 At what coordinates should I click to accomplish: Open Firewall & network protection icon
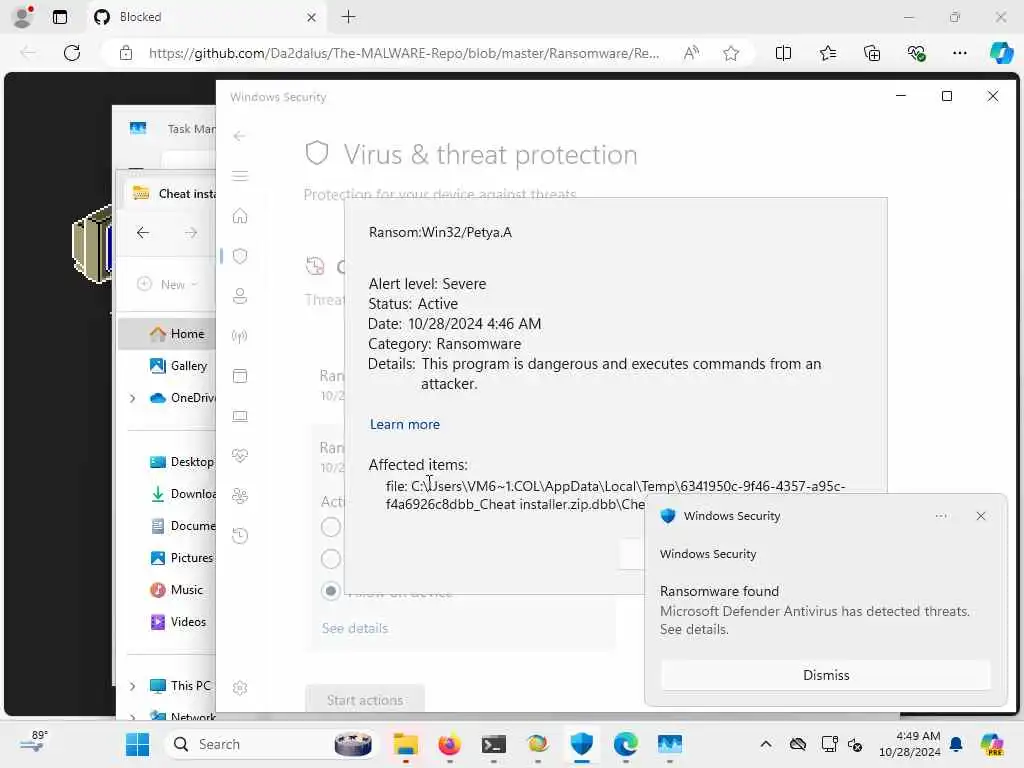(240, 336)
